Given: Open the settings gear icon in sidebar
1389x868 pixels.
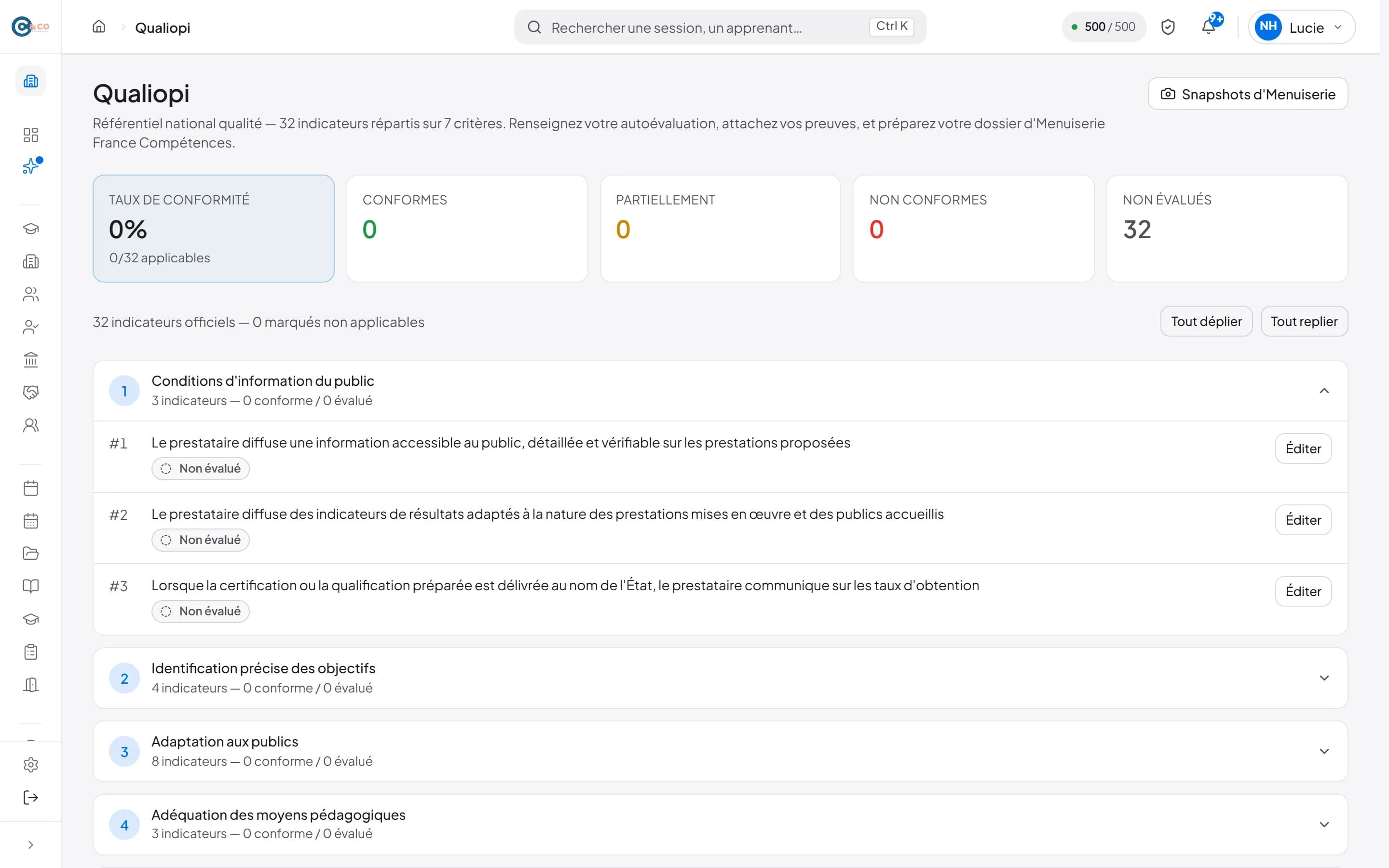Looking at the screenshot, I should point(31,765).
